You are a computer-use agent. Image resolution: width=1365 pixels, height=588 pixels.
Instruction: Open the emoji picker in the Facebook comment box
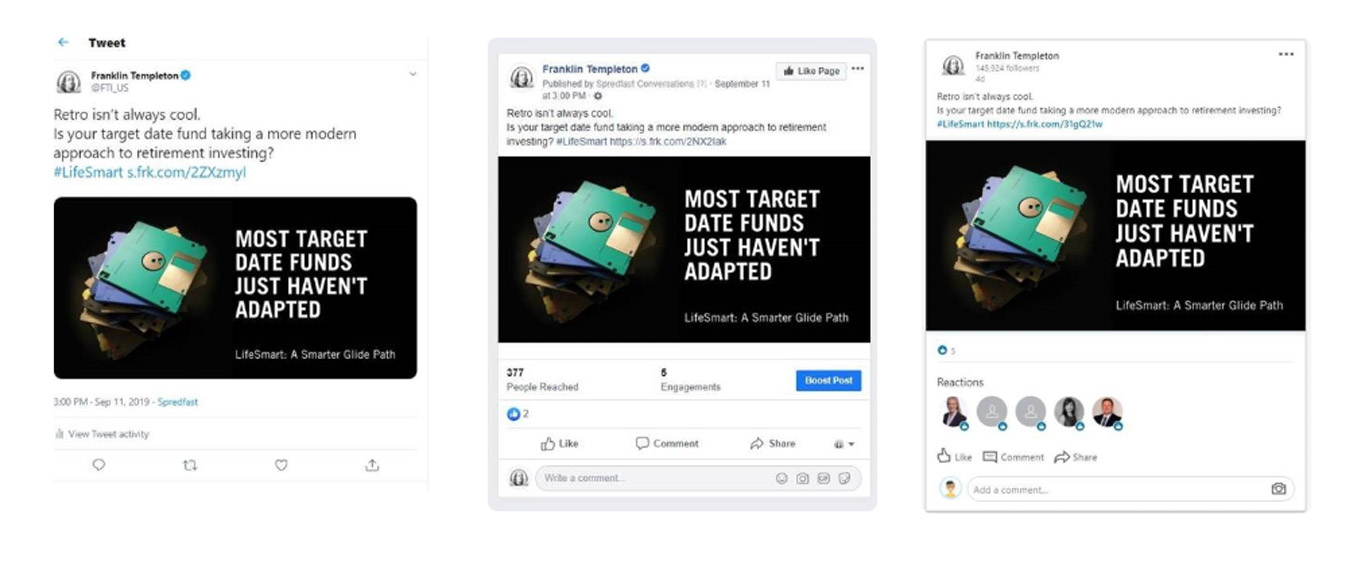tap(782, 479)
